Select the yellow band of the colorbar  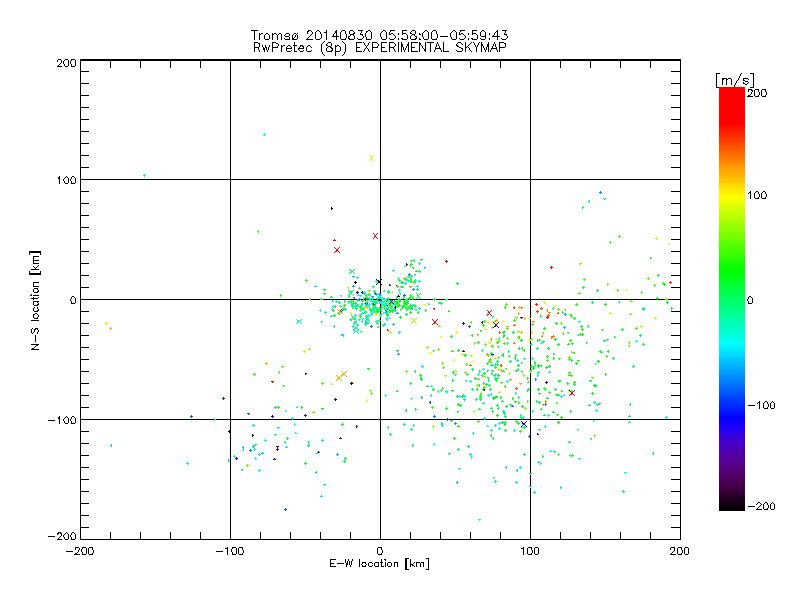click(x=732, y=195)
